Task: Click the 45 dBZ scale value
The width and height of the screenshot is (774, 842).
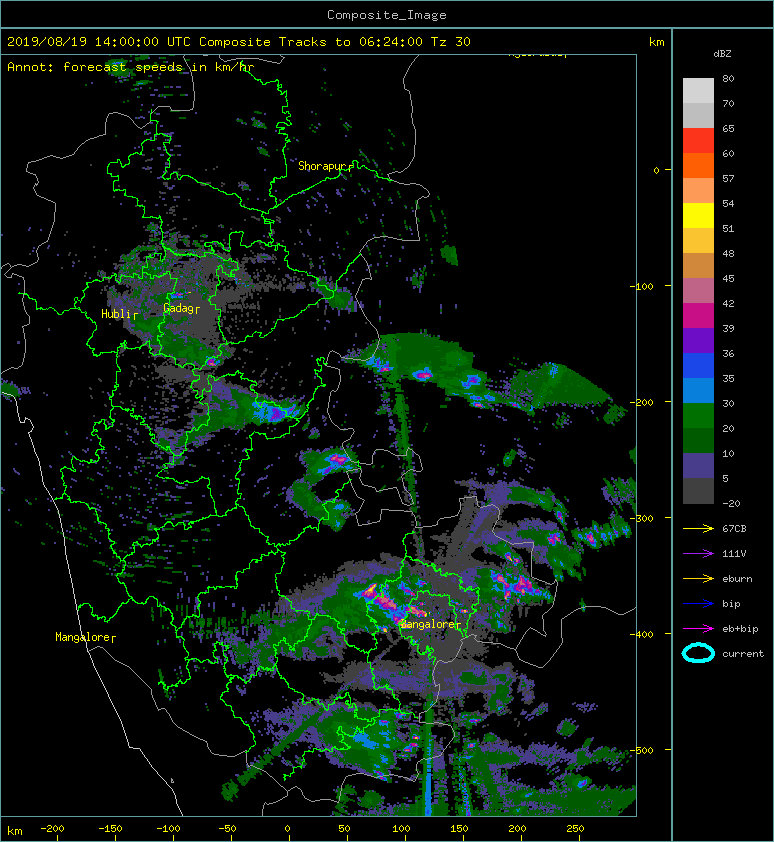Action: tap(728, 279)
